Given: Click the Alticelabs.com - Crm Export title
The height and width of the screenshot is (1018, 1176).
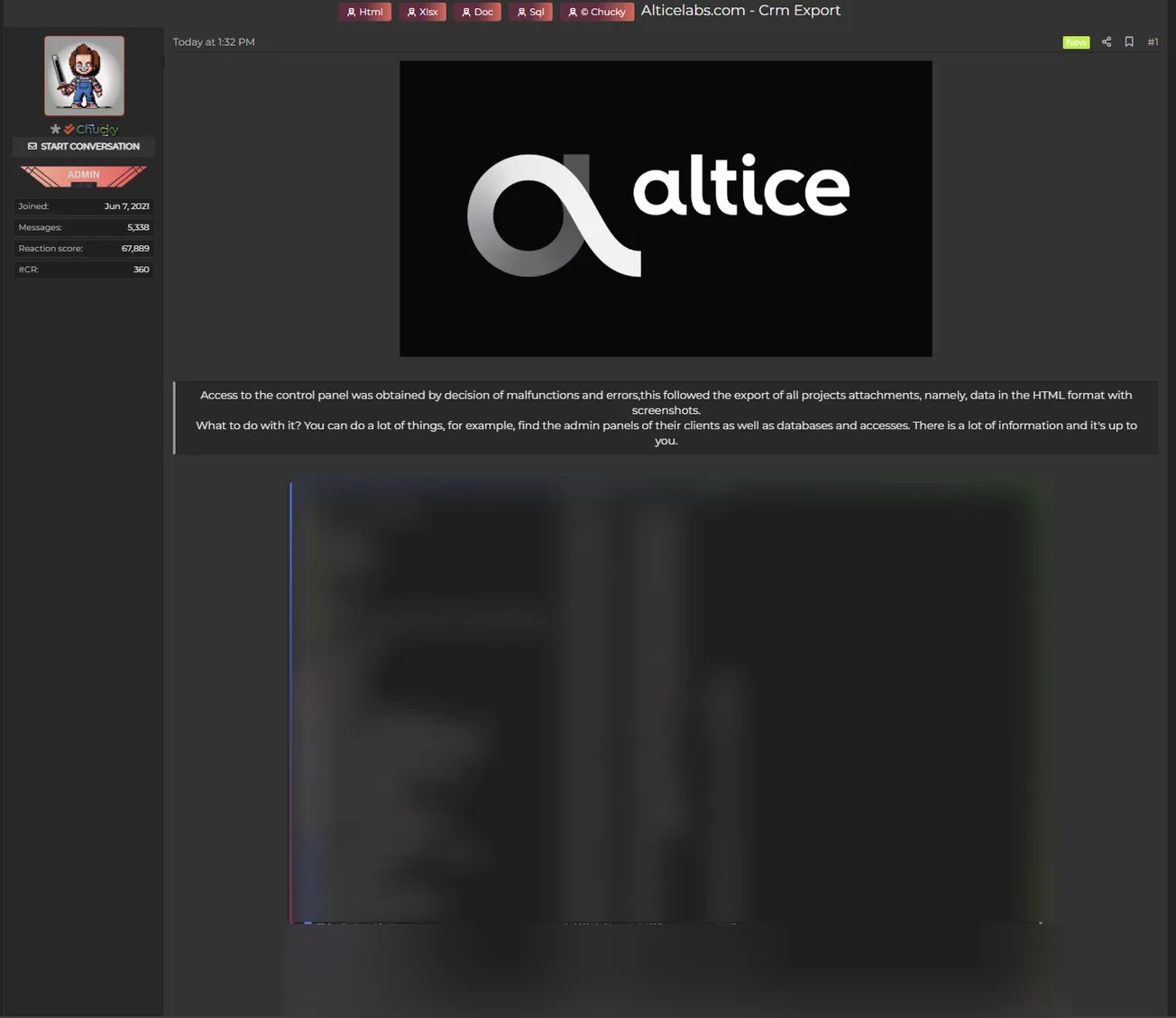Looking at the screenshot, I should 740,11.
